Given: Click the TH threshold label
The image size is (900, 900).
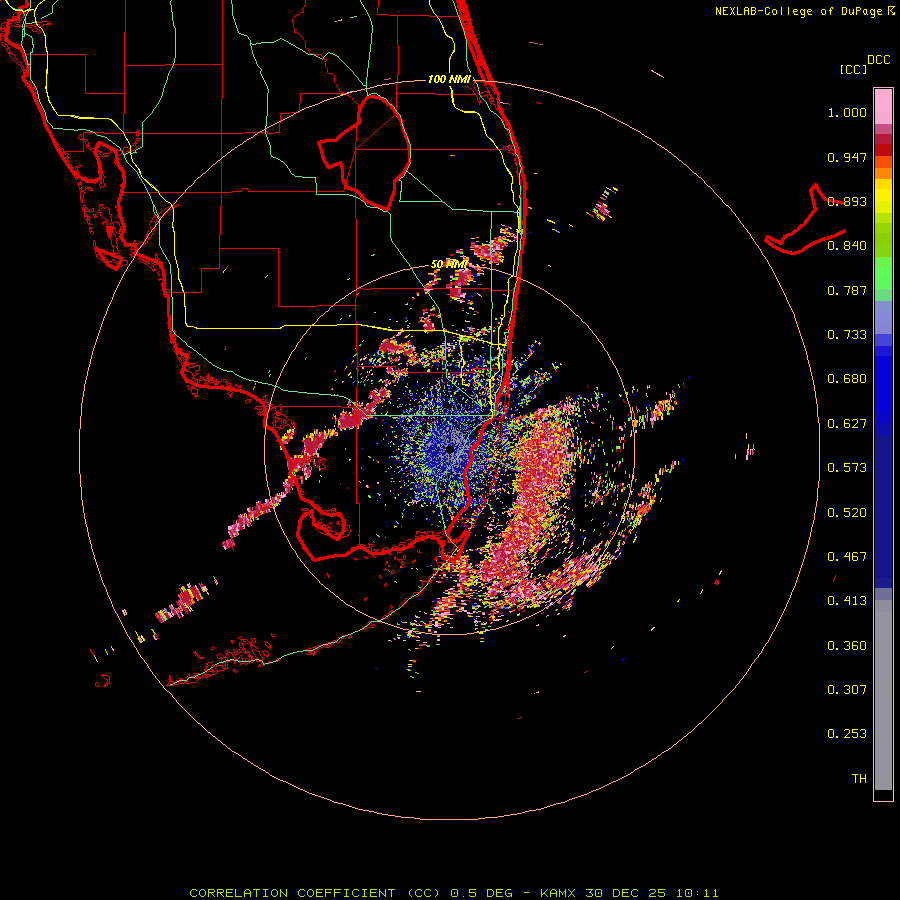Looking at the screenshot, I should [859, 778].
